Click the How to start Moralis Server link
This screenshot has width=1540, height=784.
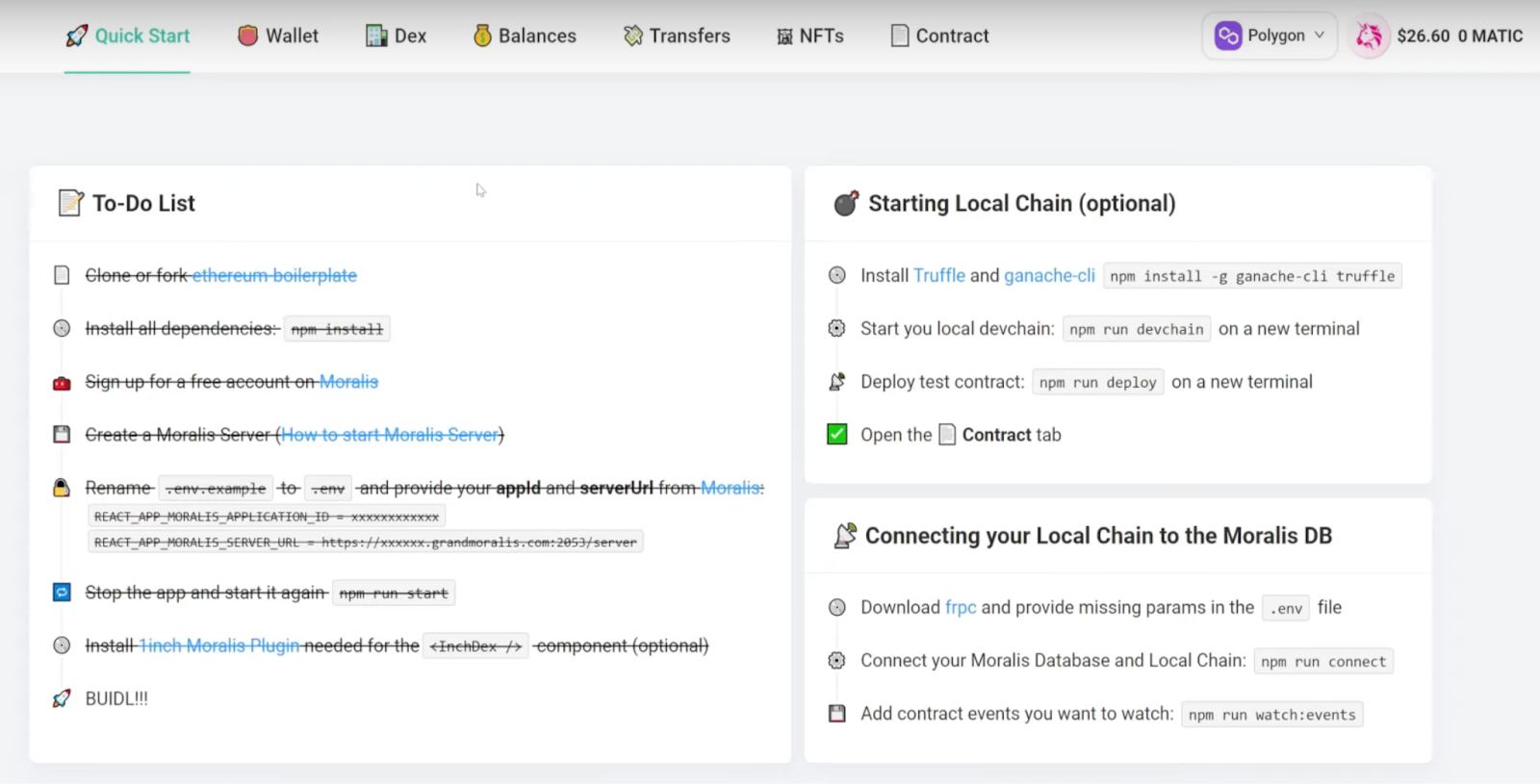(390, 435)
